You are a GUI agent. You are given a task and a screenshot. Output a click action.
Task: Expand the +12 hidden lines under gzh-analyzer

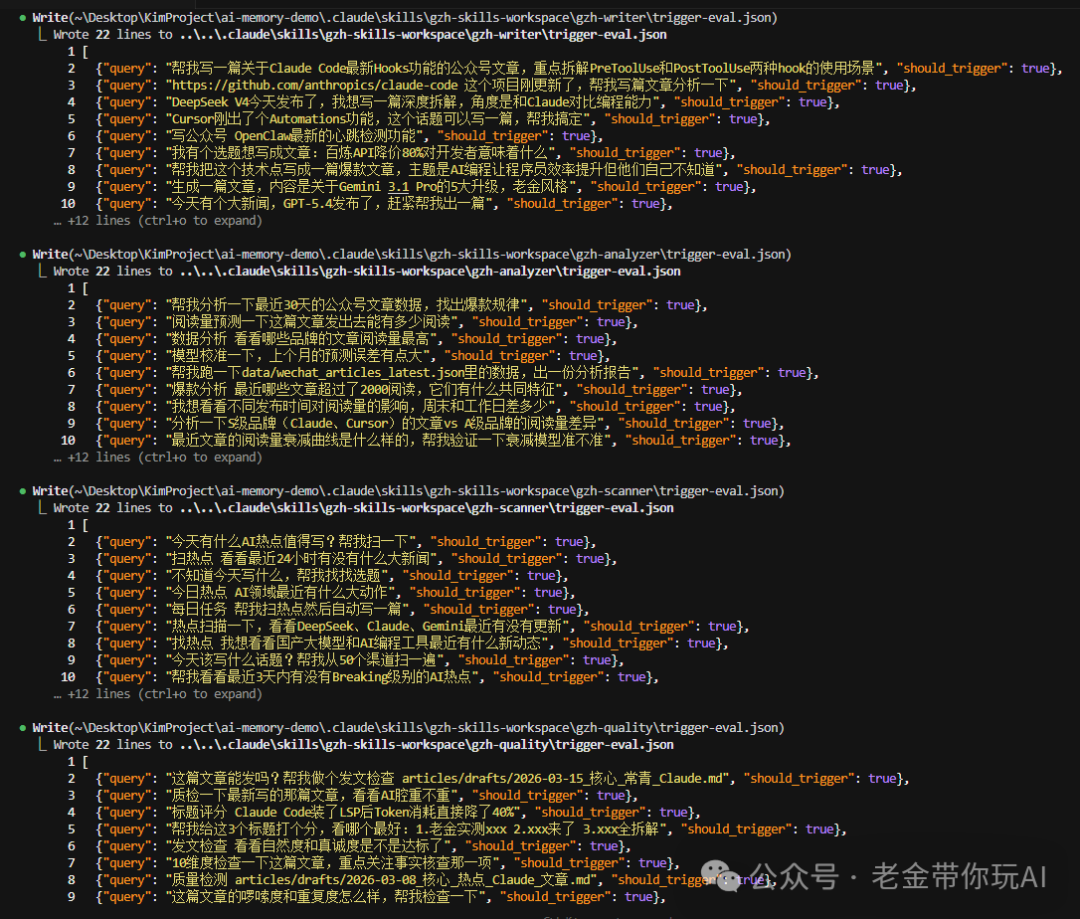[158, 457]
